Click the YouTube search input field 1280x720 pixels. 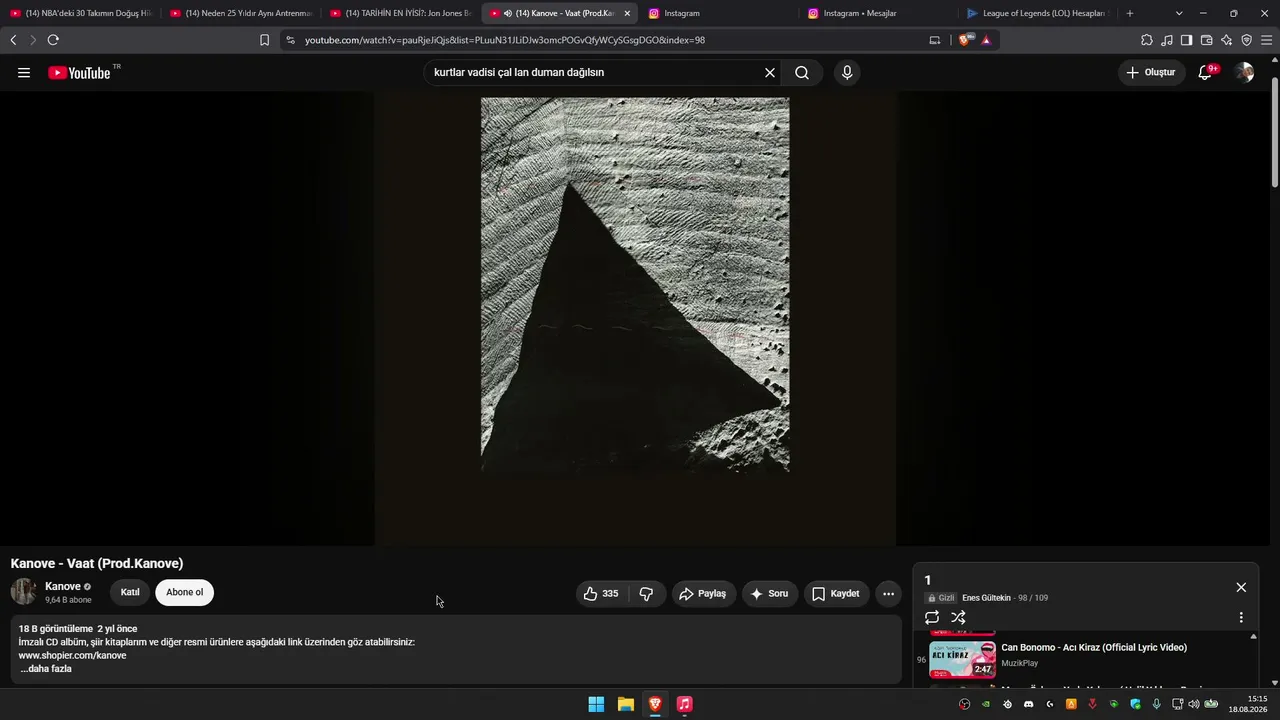click(x=595, y=72)
